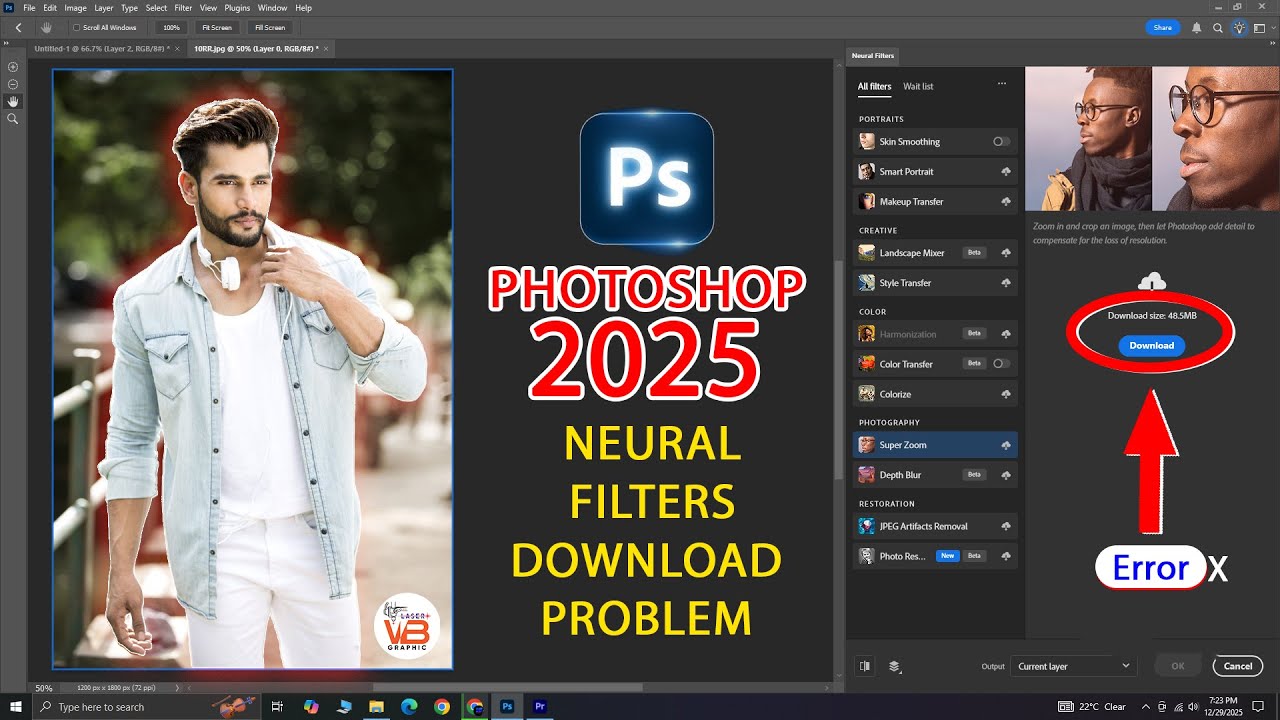Viewport: 1280px width, 720px height.
Task: Open the Filter menu
Action: pos(183,8)
